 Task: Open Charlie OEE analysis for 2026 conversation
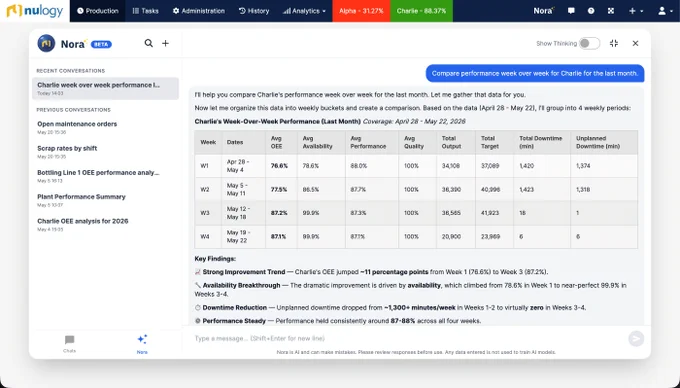pyautogui.click(x=105, y=224)
